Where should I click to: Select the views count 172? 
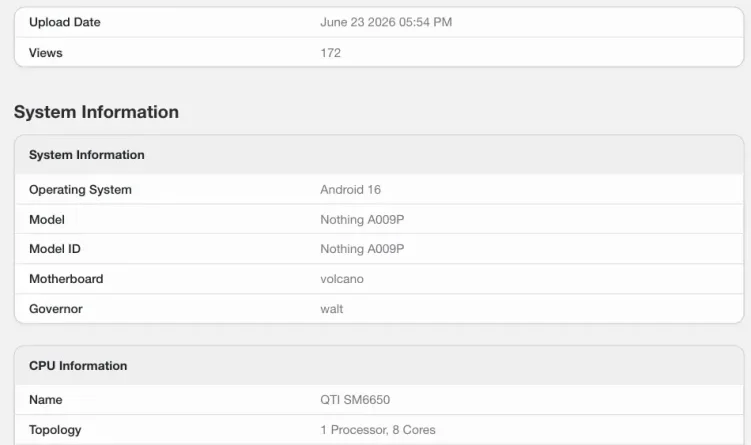(x=330, y=53)
